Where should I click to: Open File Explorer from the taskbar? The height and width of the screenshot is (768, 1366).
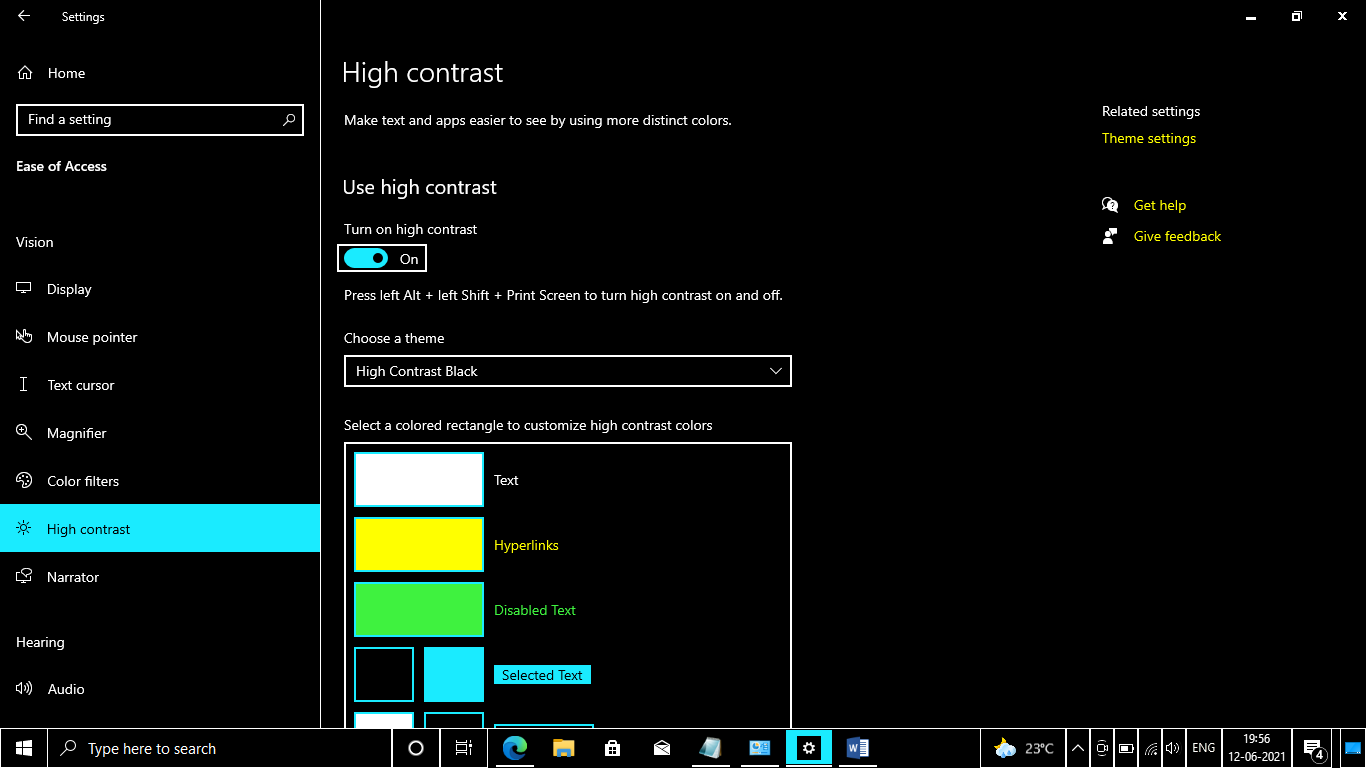[x=564, y=748]
